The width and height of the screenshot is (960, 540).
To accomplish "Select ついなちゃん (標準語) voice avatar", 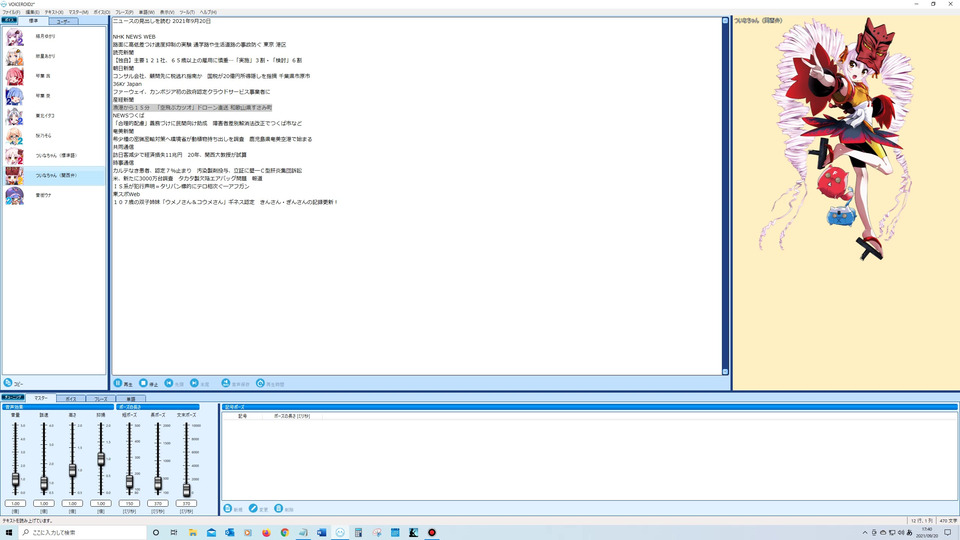I will 14,156.
